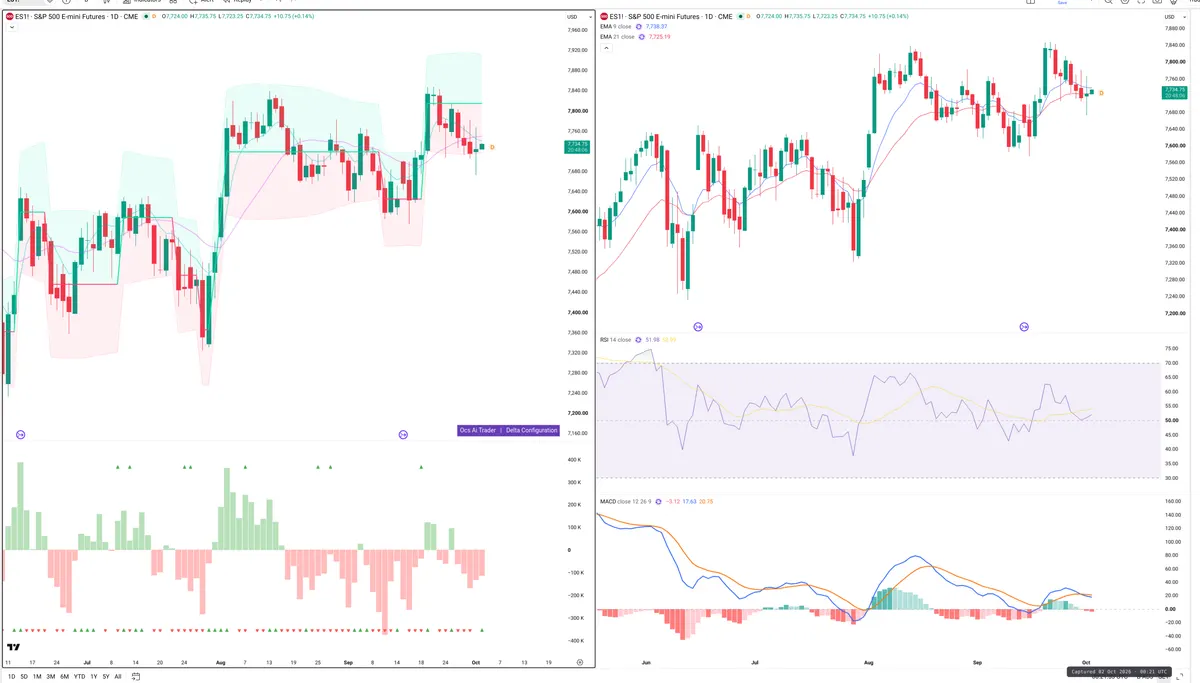Select the 6M time range
1200x683 pixels.
(x=64, y=677)
